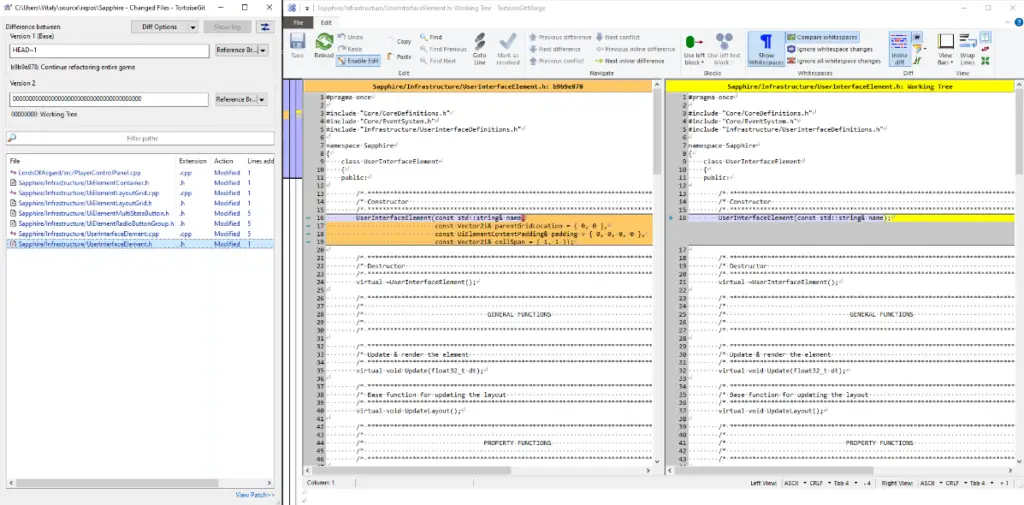Click Find Next in the ribbon
Image resolution: width=1024 pixels, height=505 pixels.
[438, 61]
